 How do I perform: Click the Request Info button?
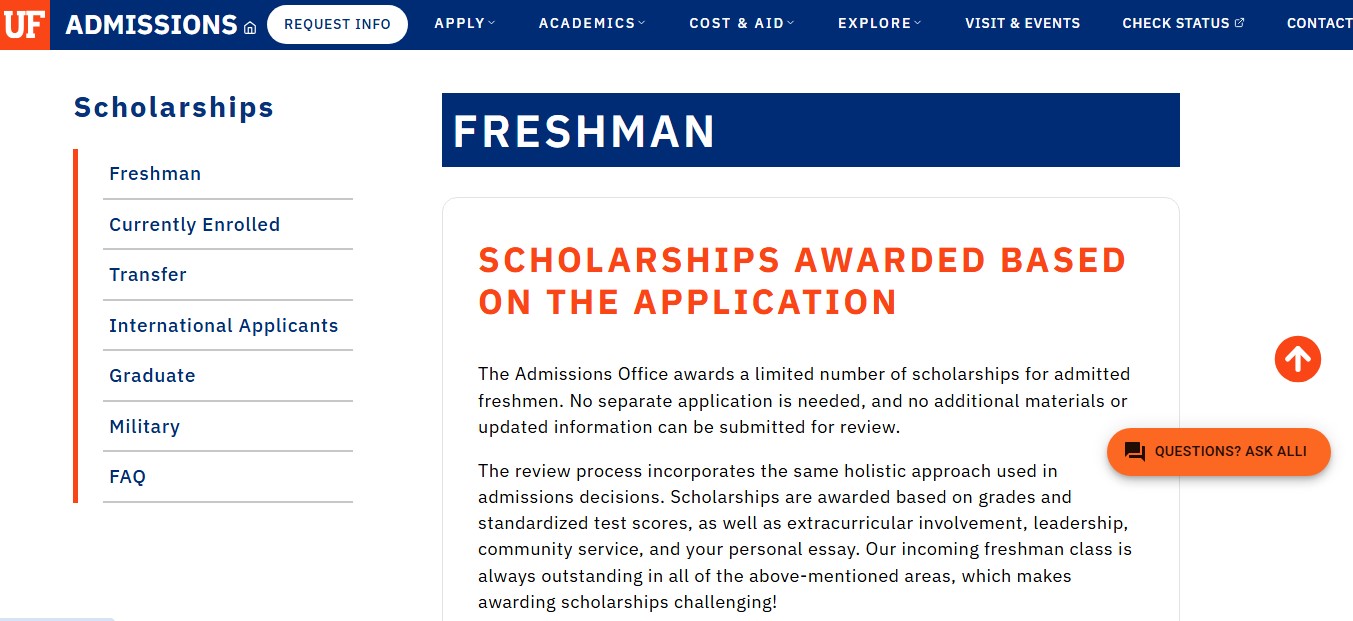tap(337, 24)
